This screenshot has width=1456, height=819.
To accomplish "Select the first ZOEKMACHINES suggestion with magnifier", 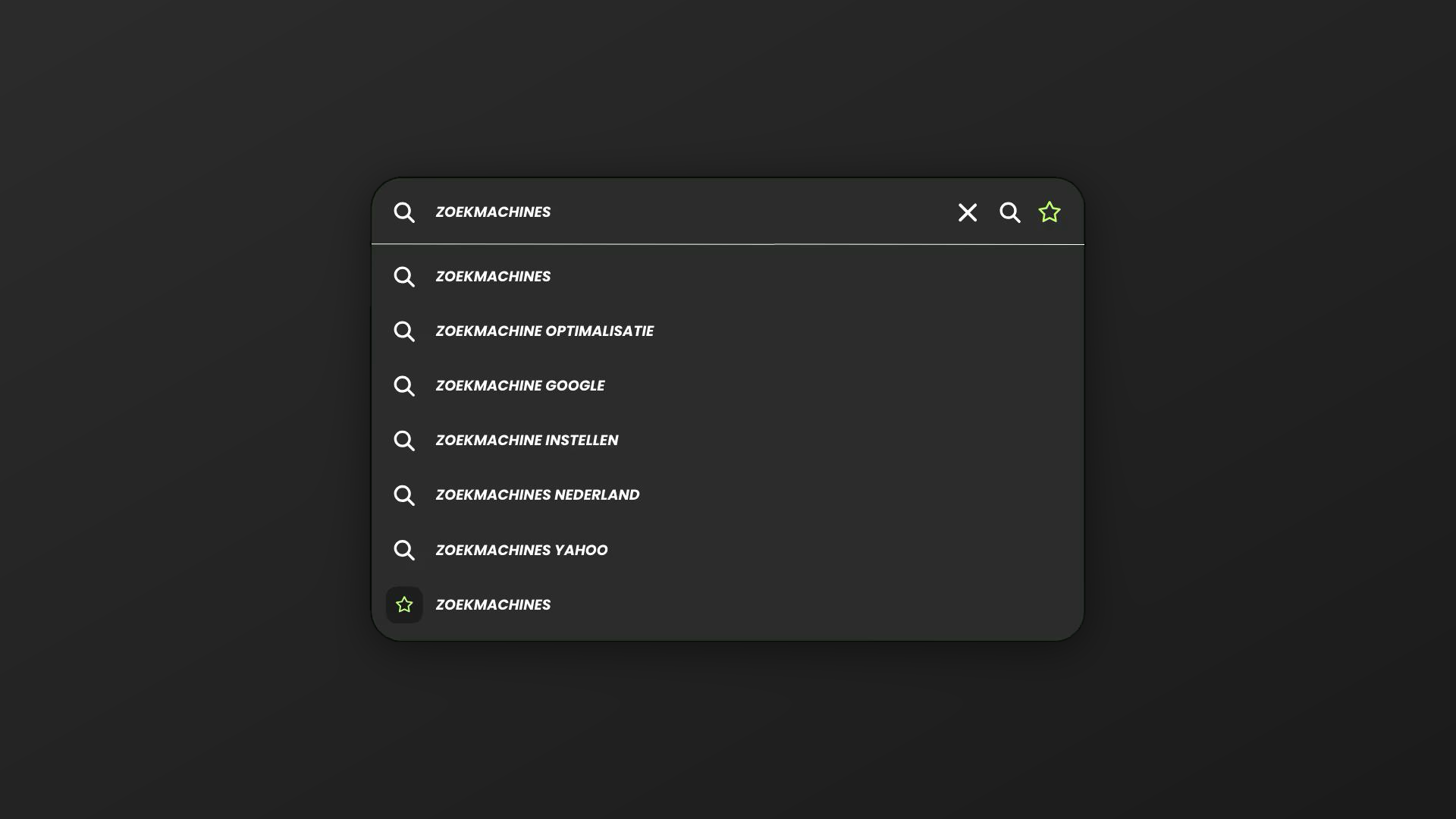I will (x=728, y=277).
